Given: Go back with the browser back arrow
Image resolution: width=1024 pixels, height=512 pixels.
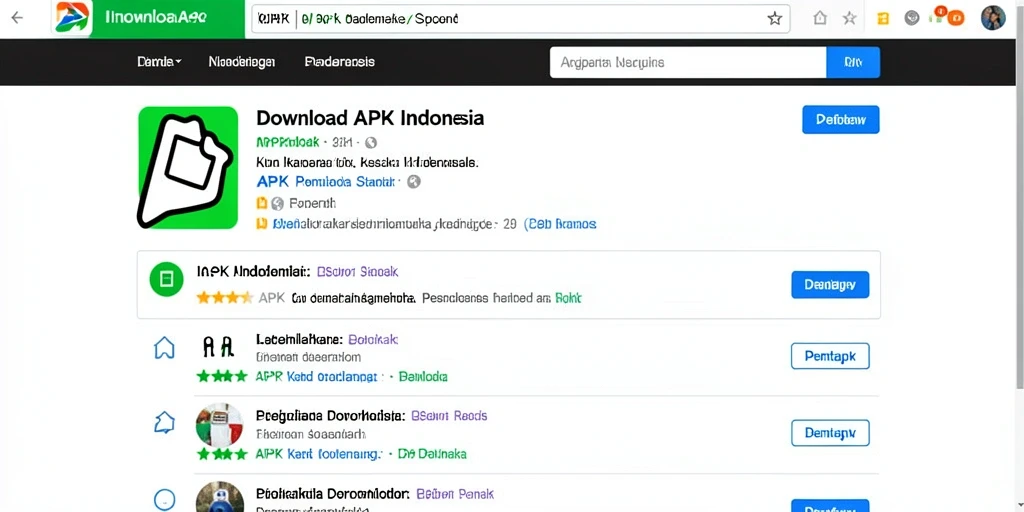Looking at the screenshot, I should point(17,18).
